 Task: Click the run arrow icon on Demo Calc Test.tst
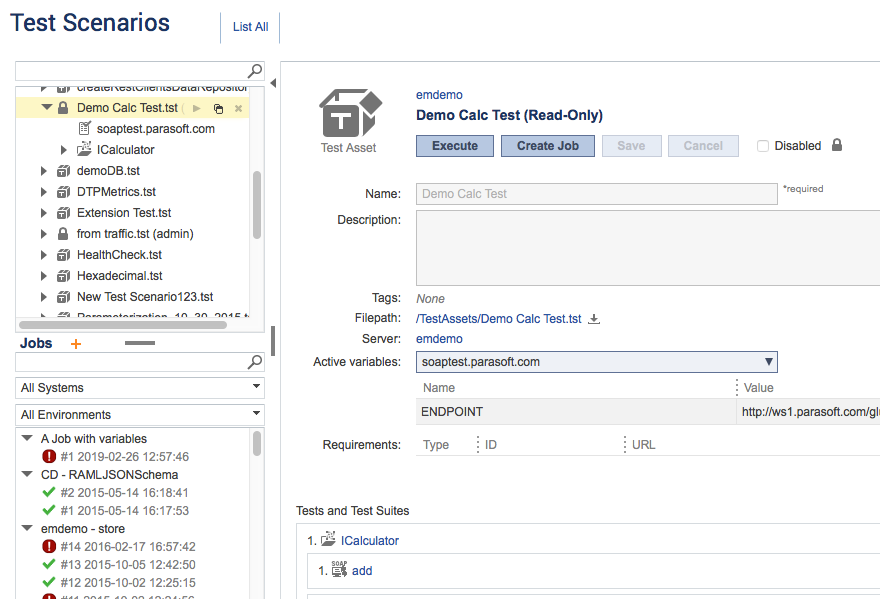(196, 108)
